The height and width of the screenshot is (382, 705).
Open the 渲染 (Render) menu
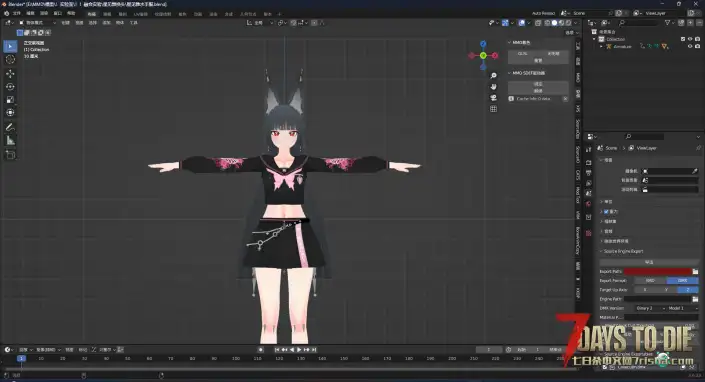click(x=44, y=13)
